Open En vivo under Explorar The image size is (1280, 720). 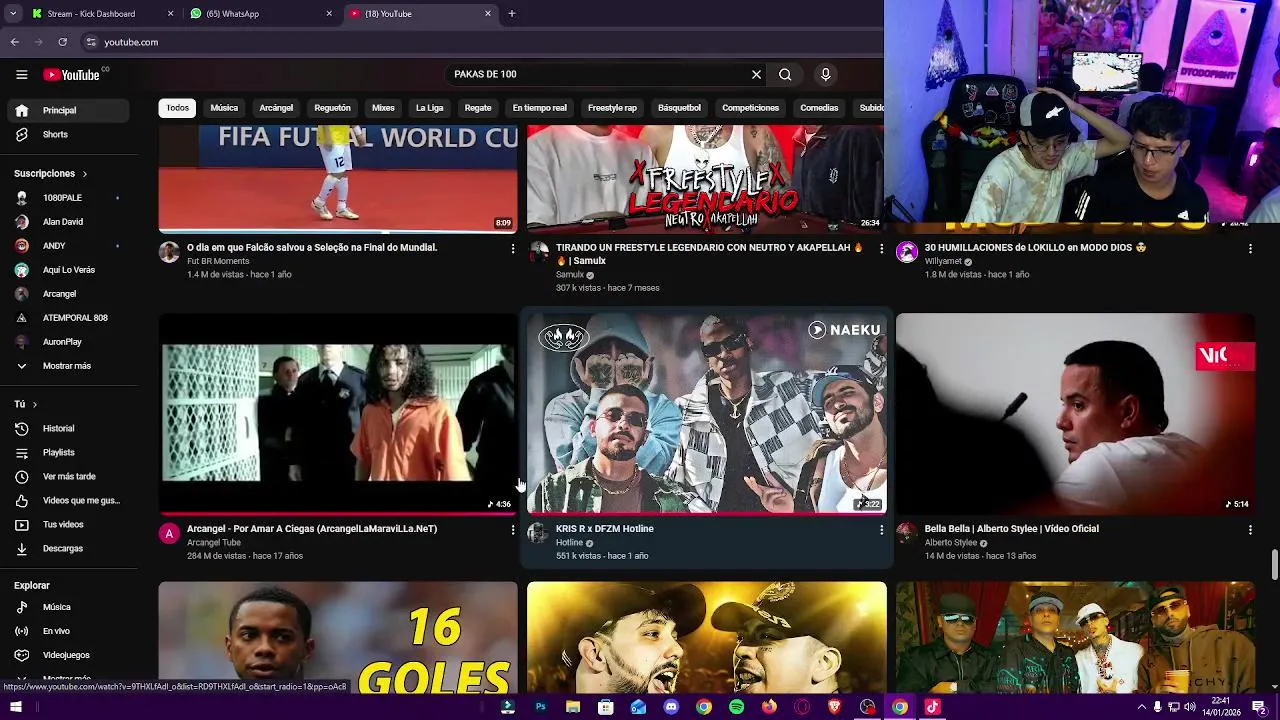pyautogui.click(x=69, y=631)
